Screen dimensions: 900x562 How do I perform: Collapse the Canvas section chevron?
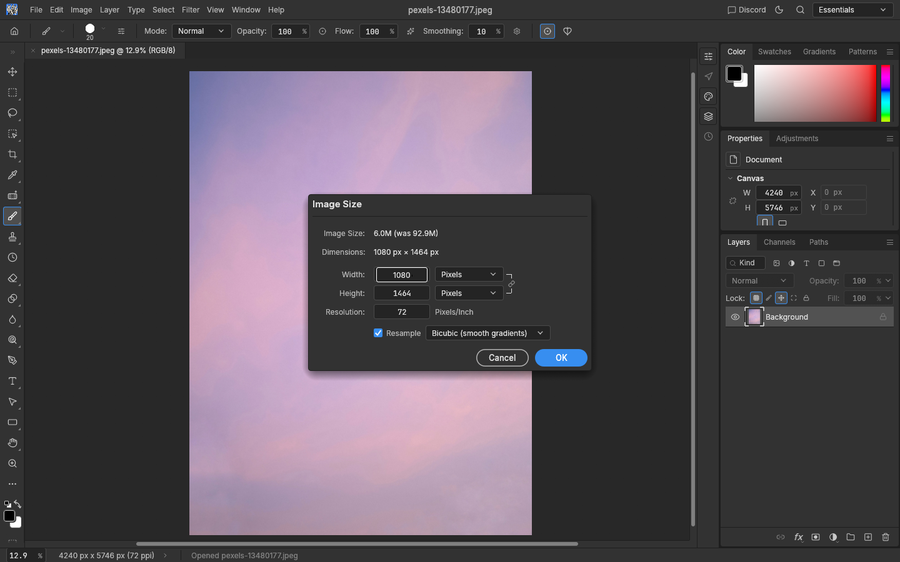[731, 179]
